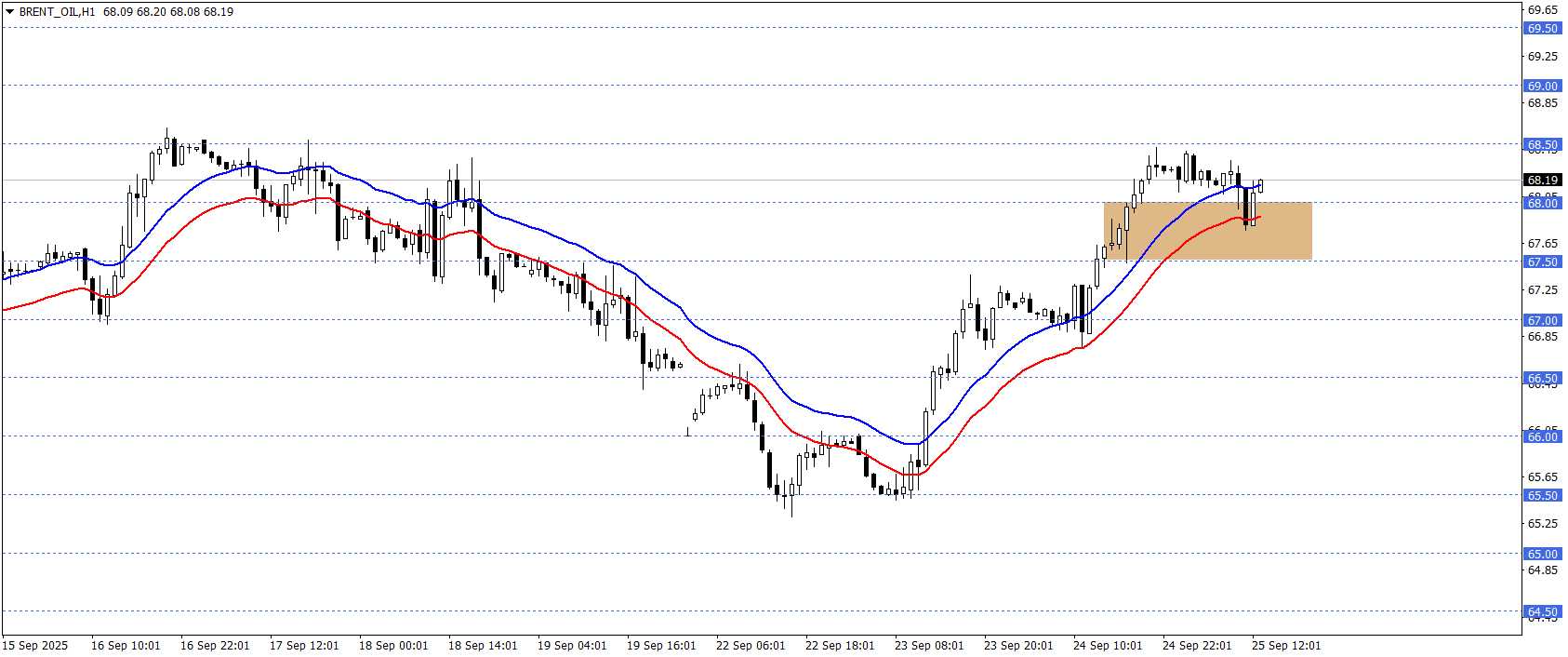
Task: Click the 19 Sep 16:01 time label
Action: pyautogui.click(x=661, y=646)
